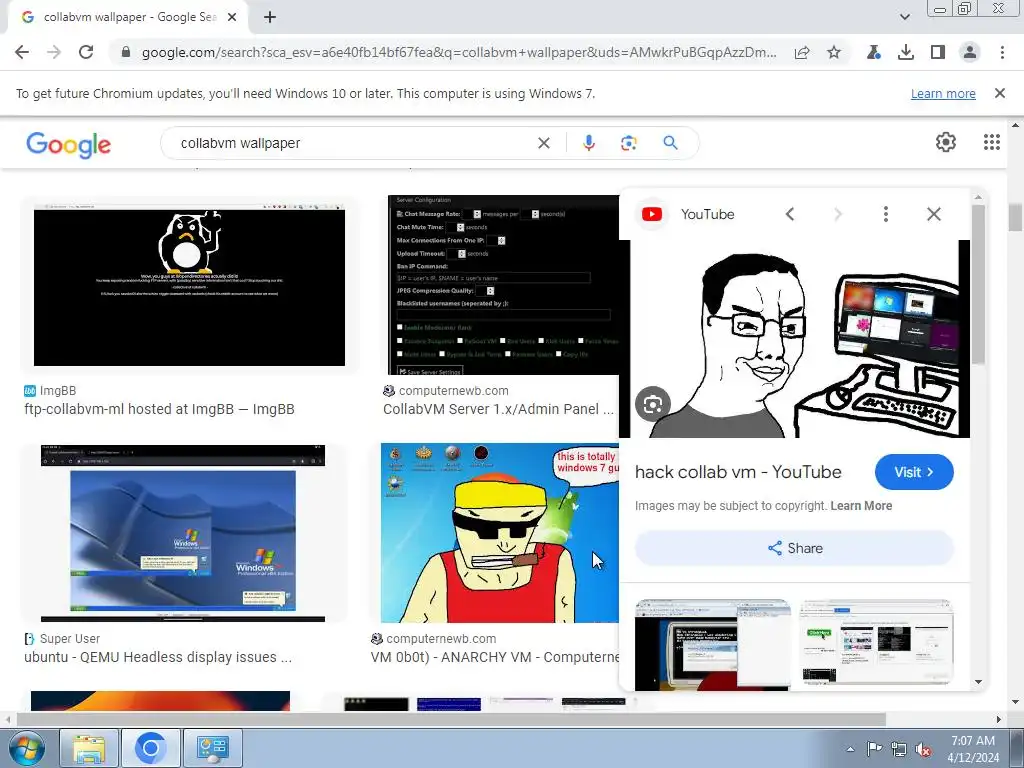Click CollabVM Server 1.x/Admin Panel title

498,409
